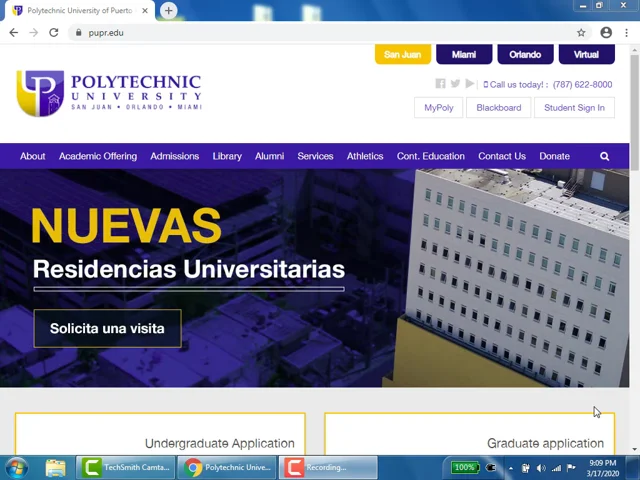This screenshot has height=480, width=640.
Task: Open the Admissions menu
Action: point(175,156)
